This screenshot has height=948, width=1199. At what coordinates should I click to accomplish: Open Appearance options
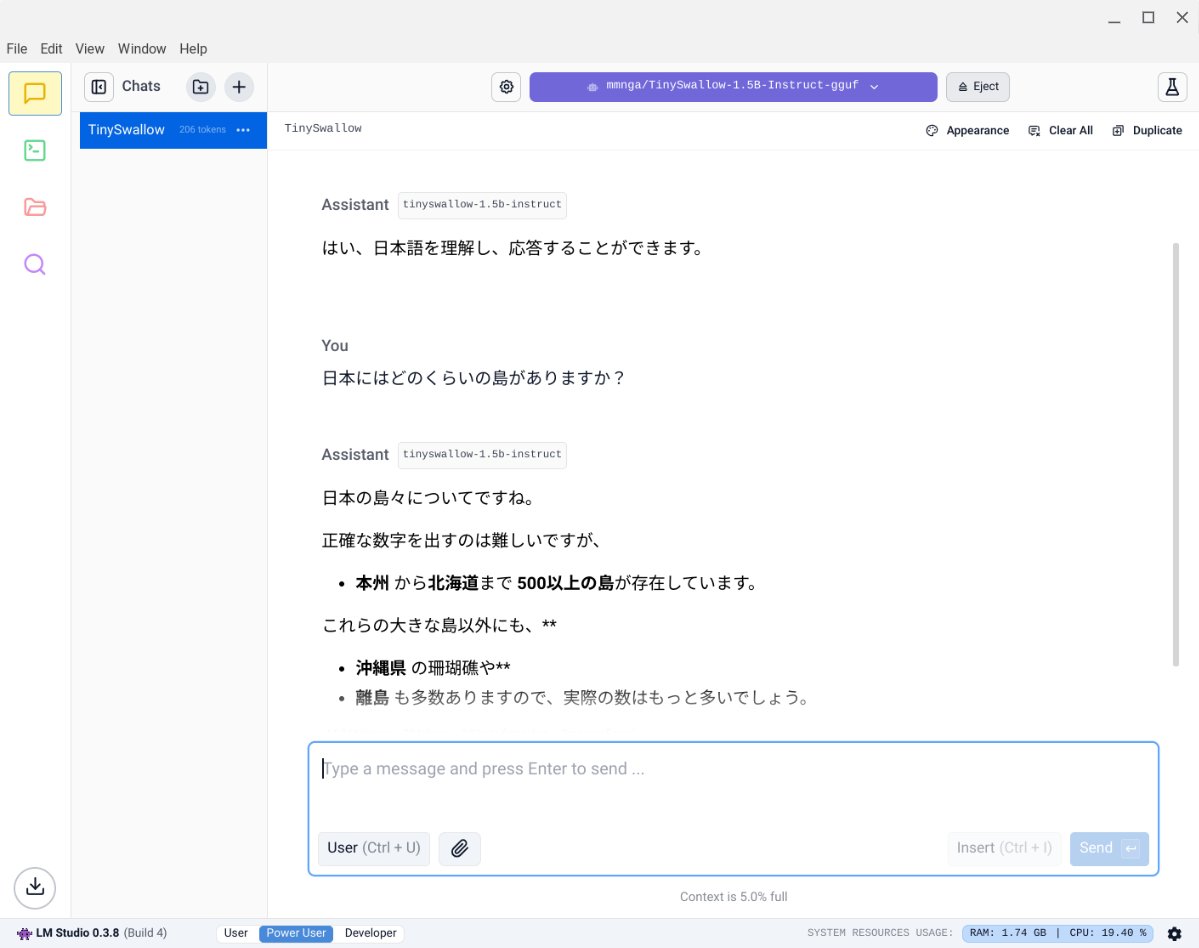[x=967, y=131]
